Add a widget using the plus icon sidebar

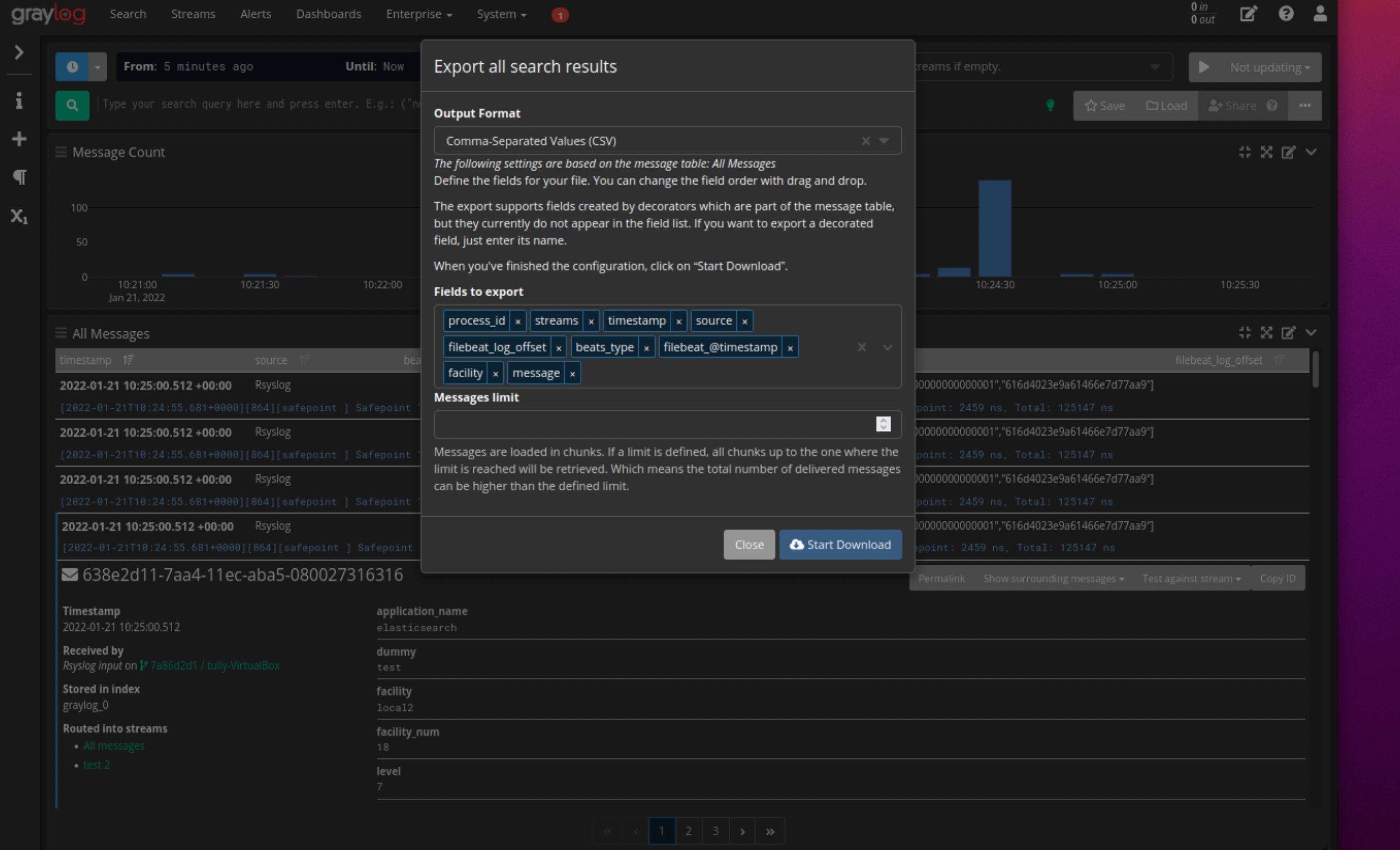click(x=19, y=138)
